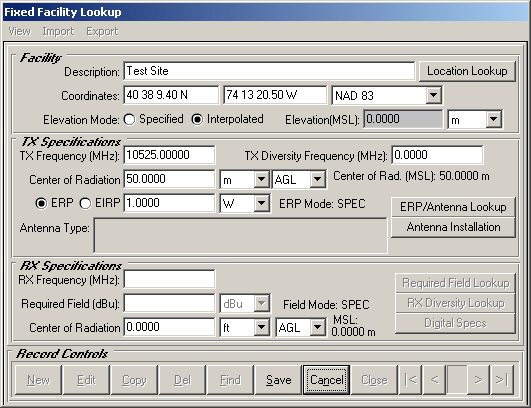
Task: Click the ERP/Antenna Lookup button
Action: 453,207
